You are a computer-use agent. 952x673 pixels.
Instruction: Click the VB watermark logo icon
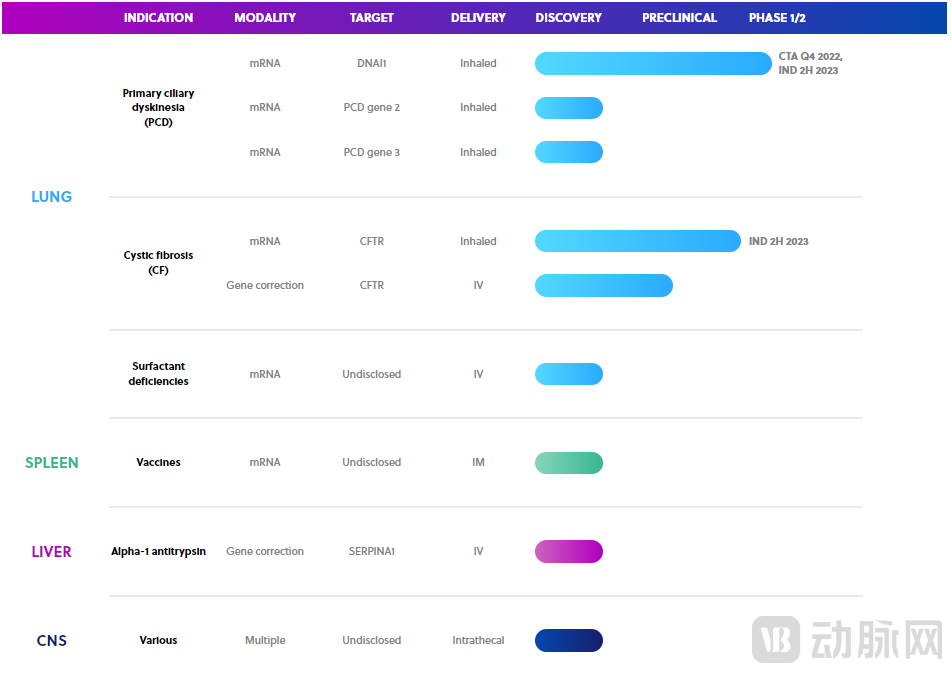click(x=776, y=640)
